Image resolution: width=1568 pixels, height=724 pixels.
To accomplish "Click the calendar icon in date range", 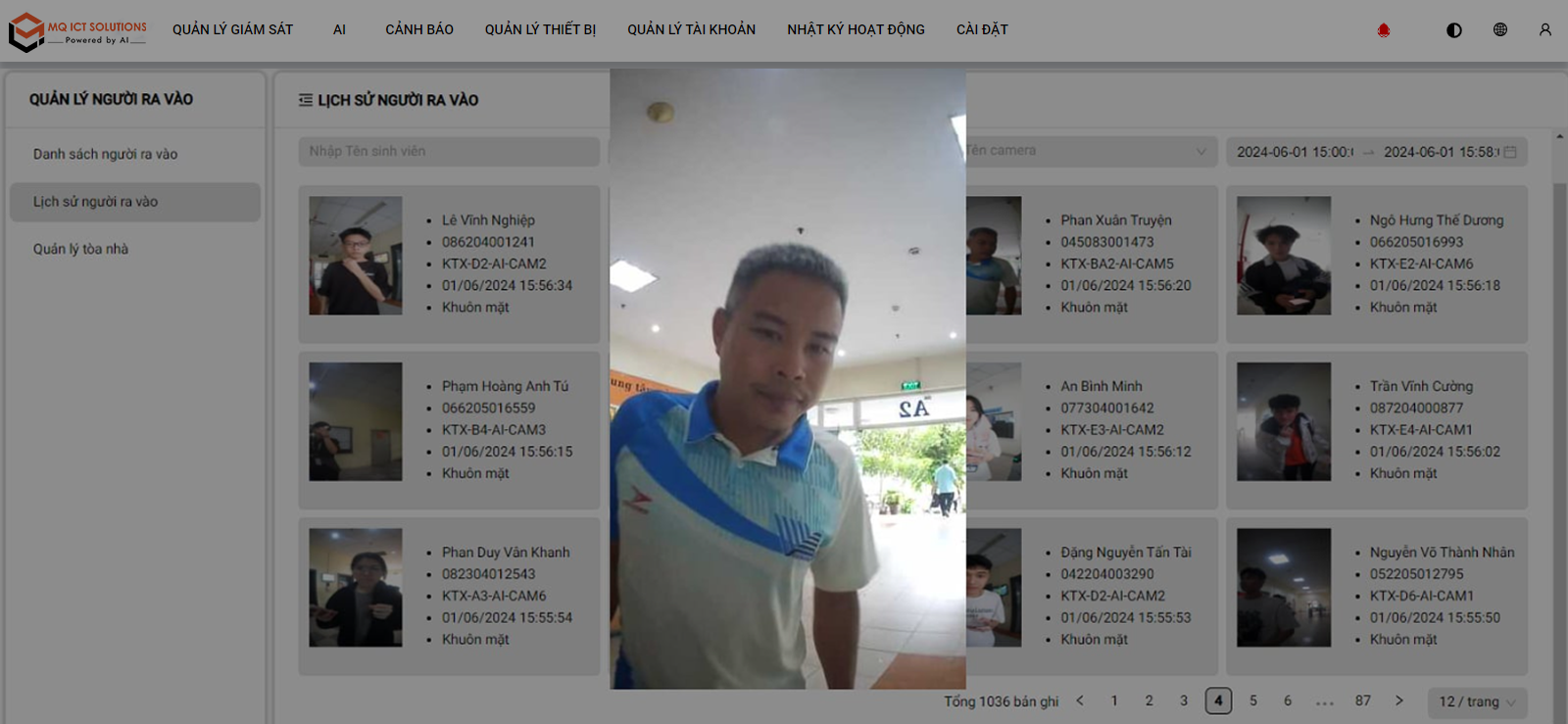I will pyautogui.click(x=1510, y=152).
